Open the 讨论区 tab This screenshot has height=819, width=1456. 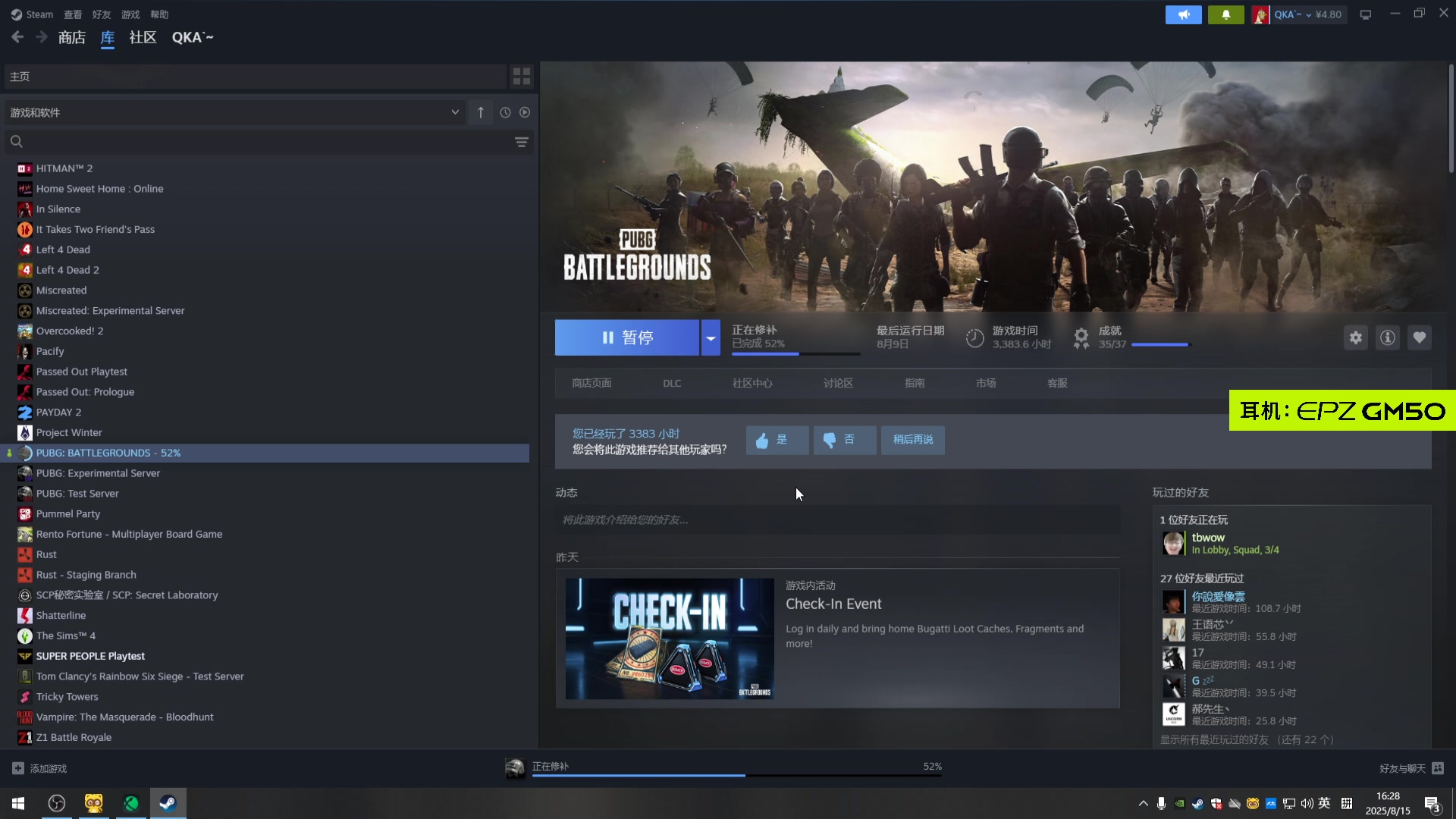click(x=839, y=383)
